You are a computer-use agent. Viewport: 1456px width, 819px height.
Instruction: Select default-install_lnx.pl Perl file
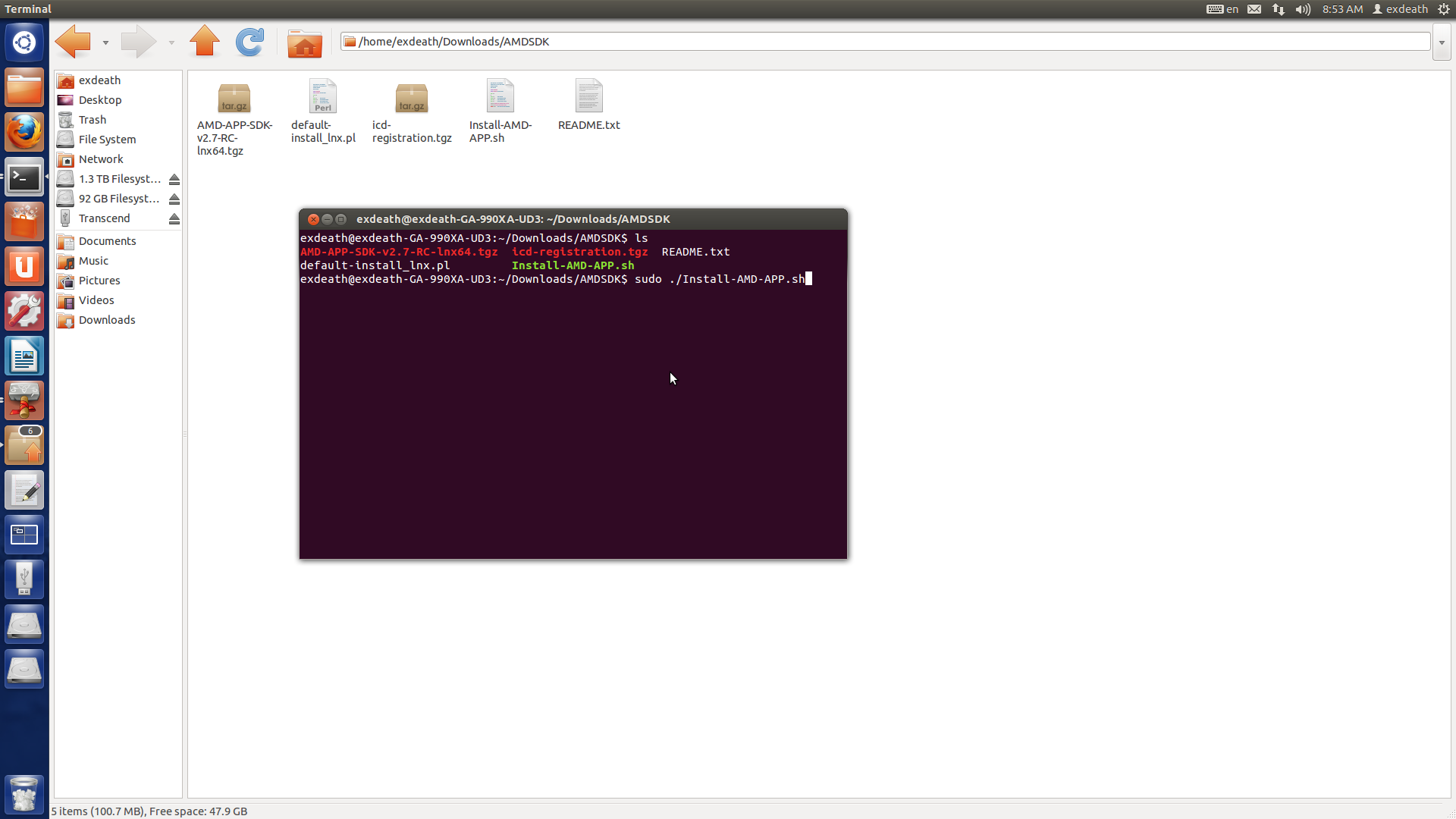323,111
